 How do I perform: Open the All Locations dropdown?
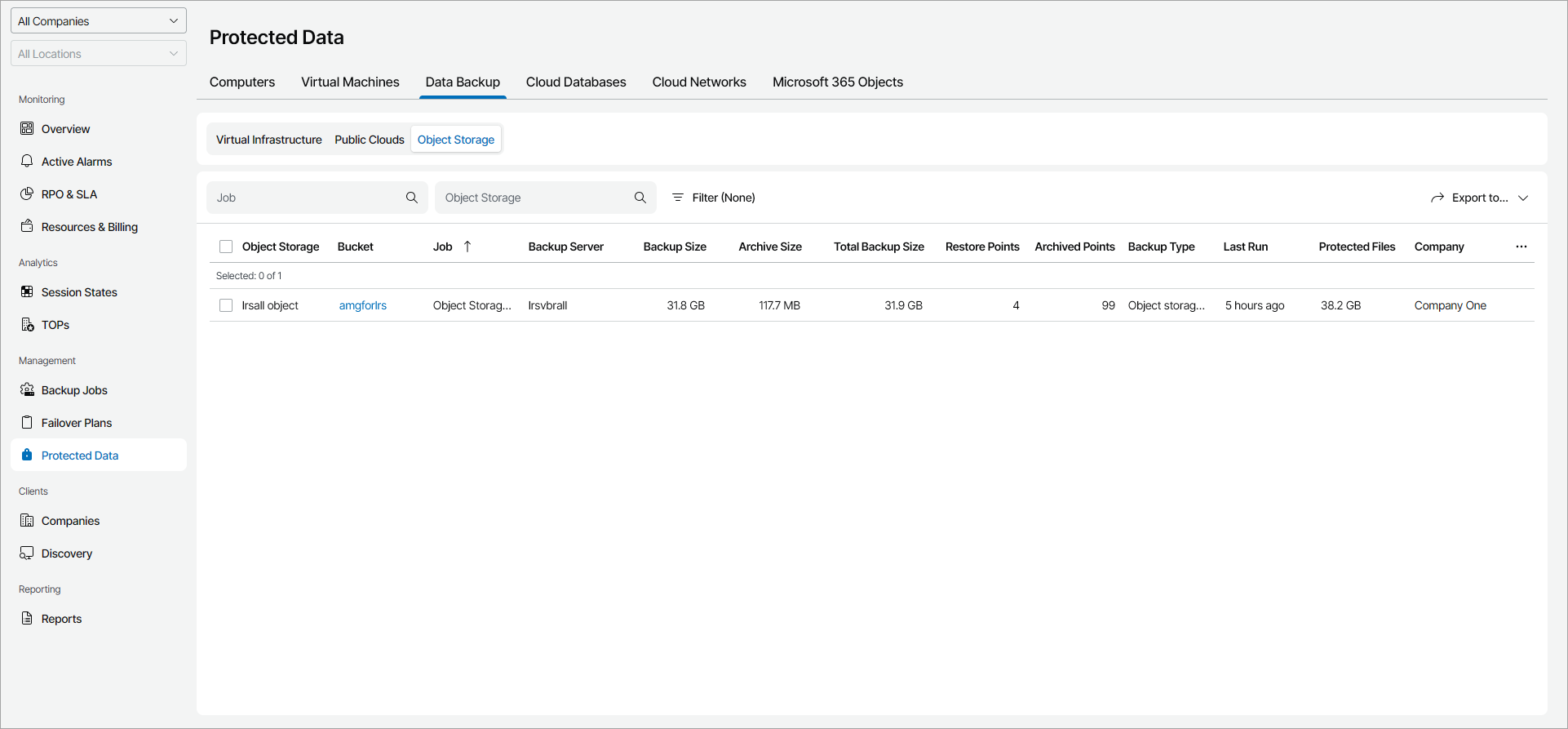tap(98, 54)
